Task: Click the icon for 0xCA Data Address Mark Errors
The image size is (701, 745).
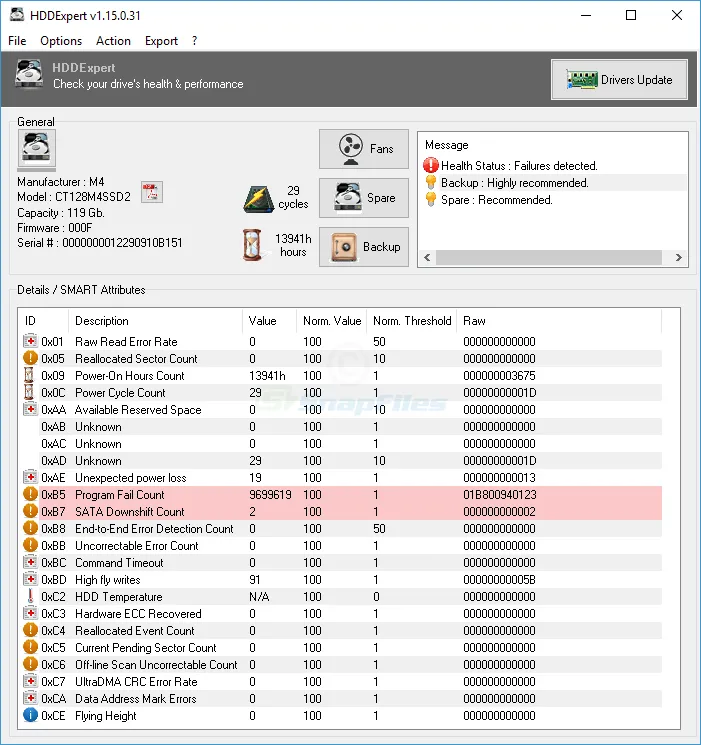Action: coord(30,698)
